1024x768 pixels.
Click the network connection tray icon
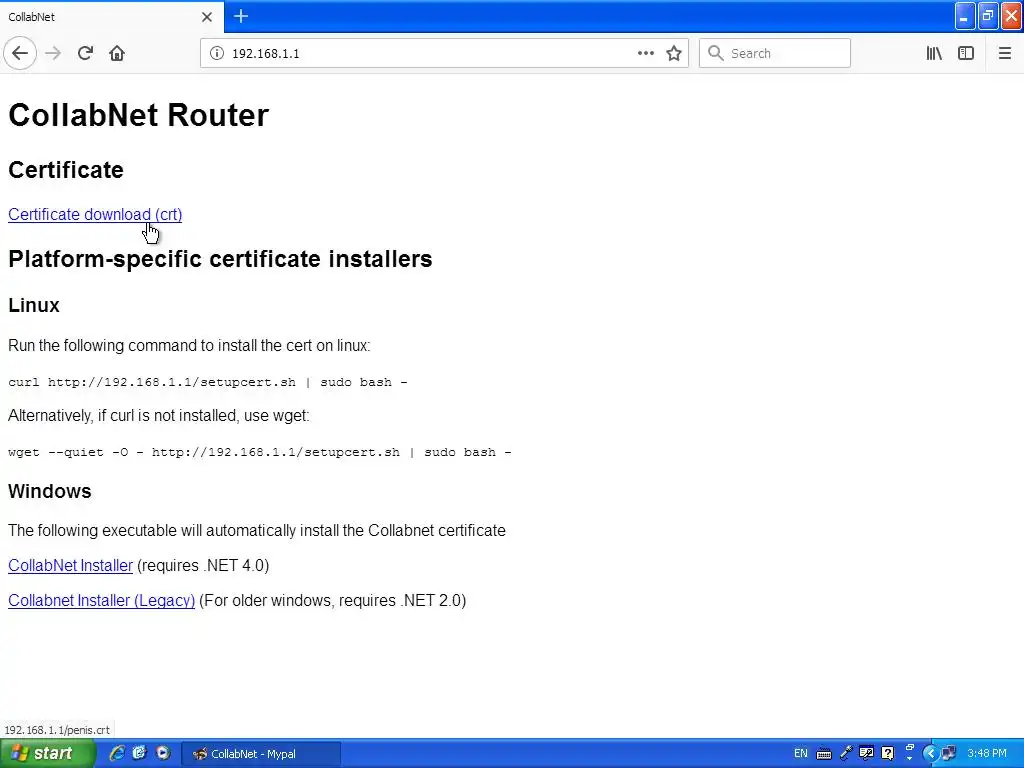(948, 754)
